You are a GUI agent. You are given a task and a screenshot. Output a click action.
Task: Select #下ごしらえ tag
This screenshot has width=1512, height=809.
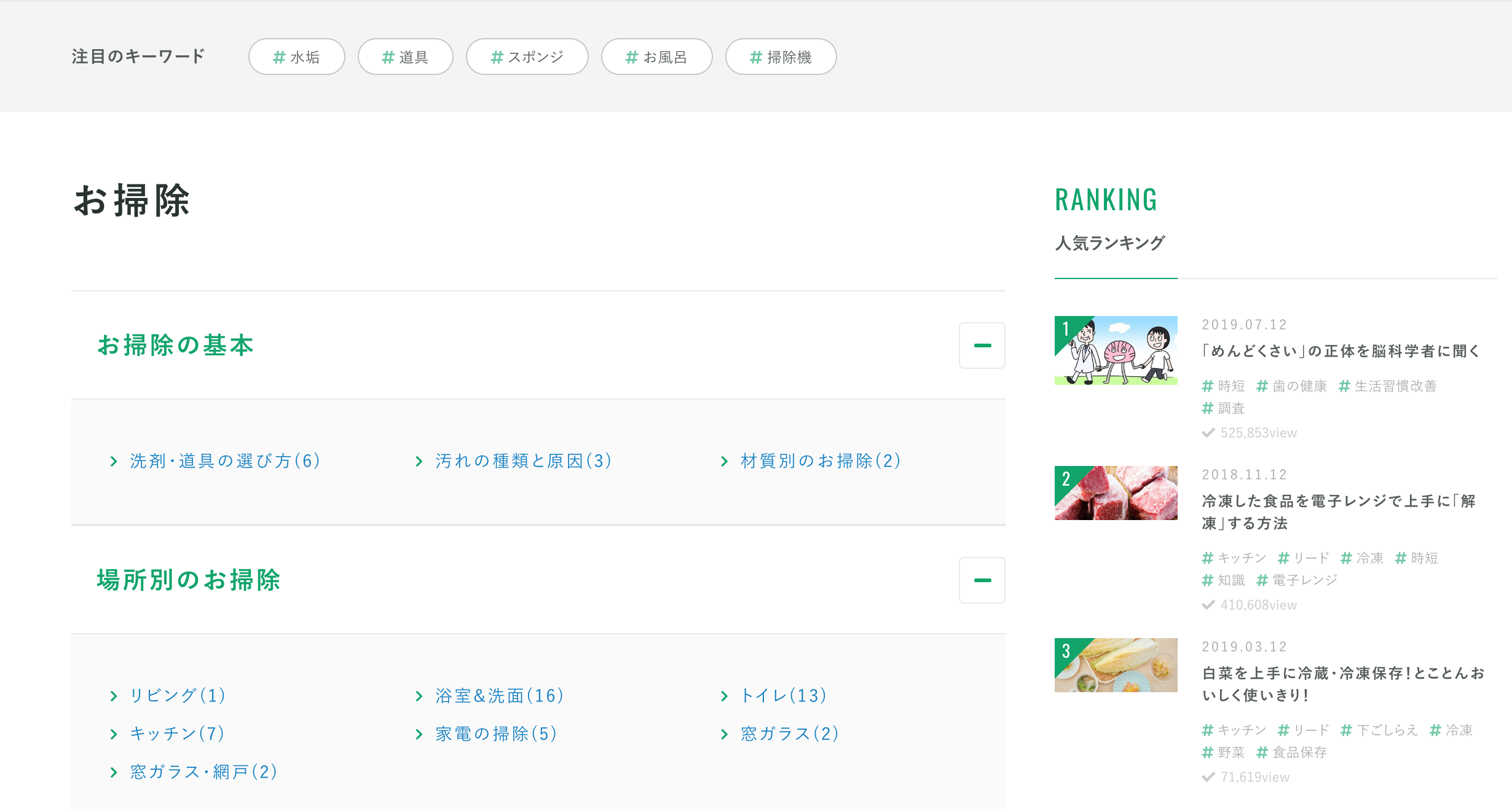[1379, 730]
